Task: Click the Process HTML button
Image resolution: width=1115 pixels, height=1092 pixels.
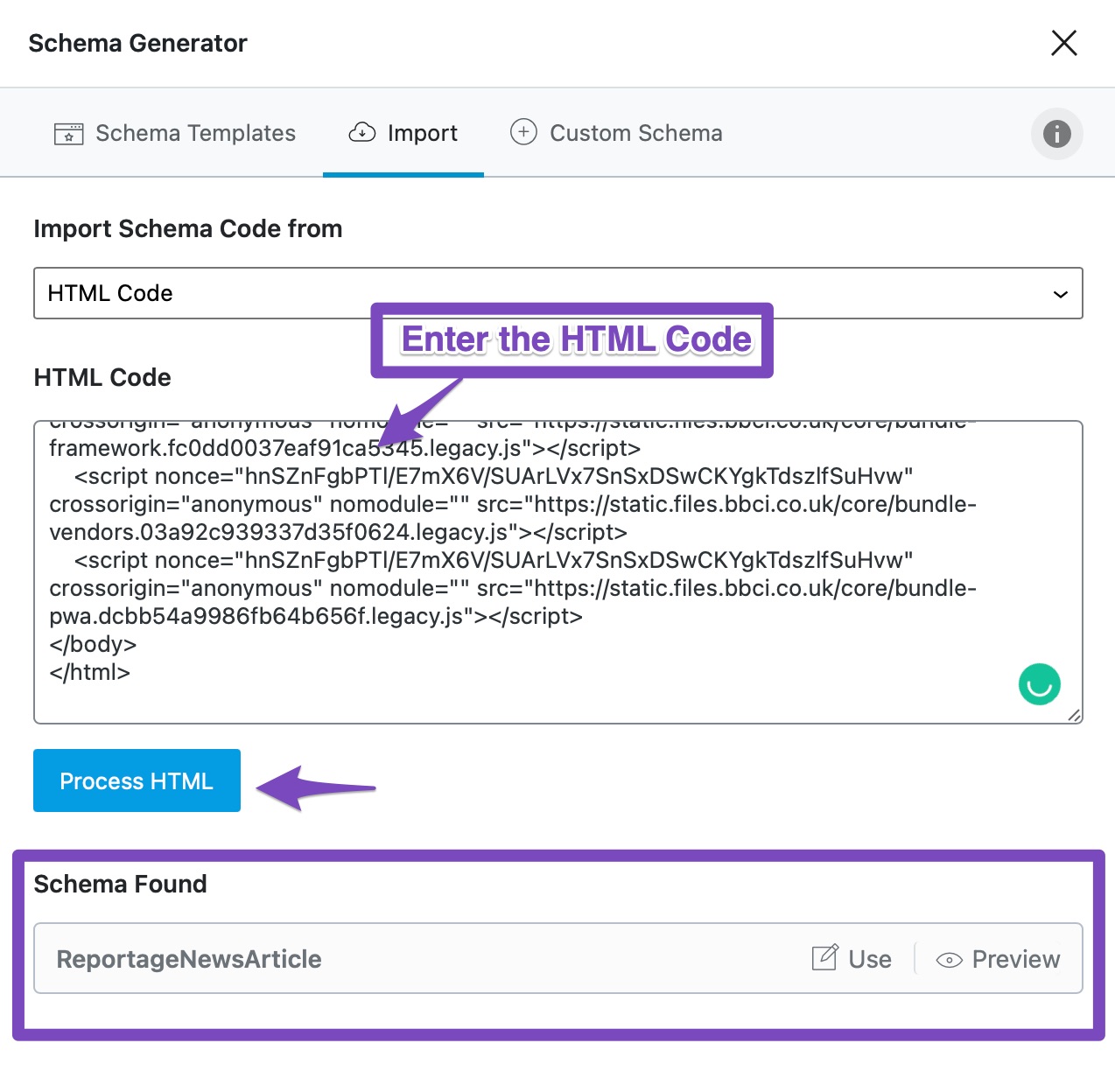Action: [137, 780]
